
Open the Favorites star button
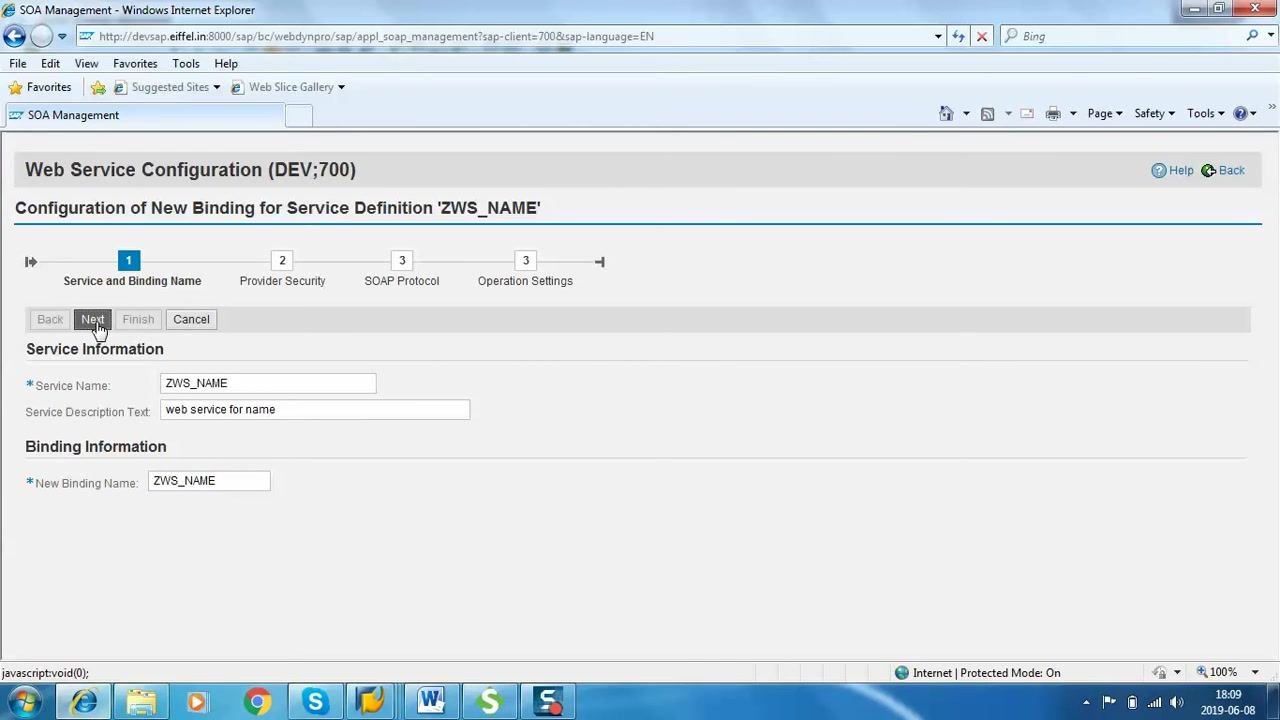pyautogui.click(x=40, y=87)
